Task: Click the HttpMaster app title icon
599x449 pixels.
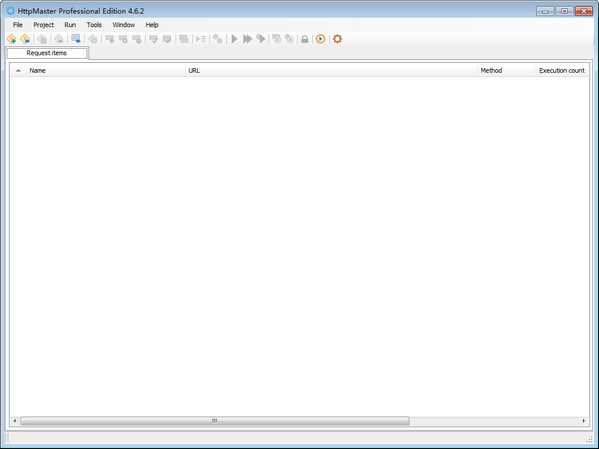Action: [11, 11]
